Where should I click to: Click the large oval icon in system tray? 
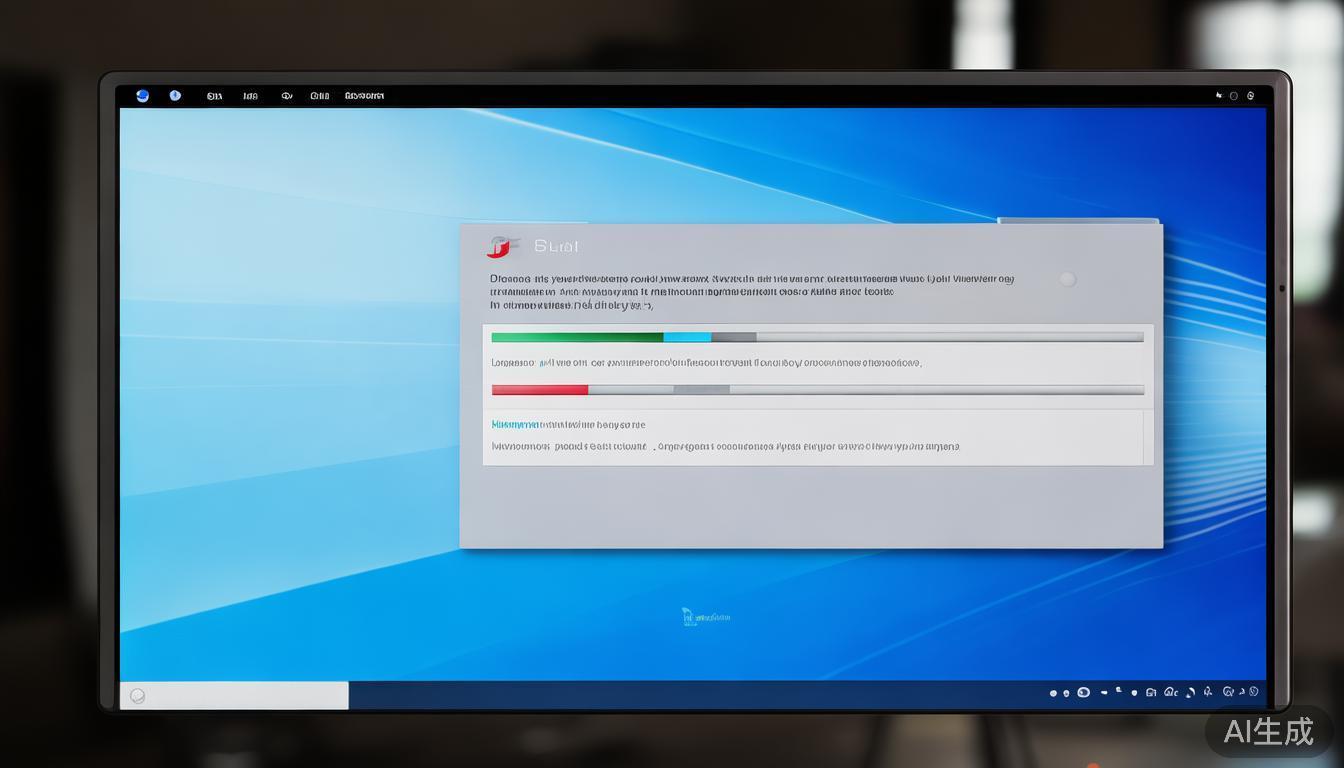[x=1083, y=692]
